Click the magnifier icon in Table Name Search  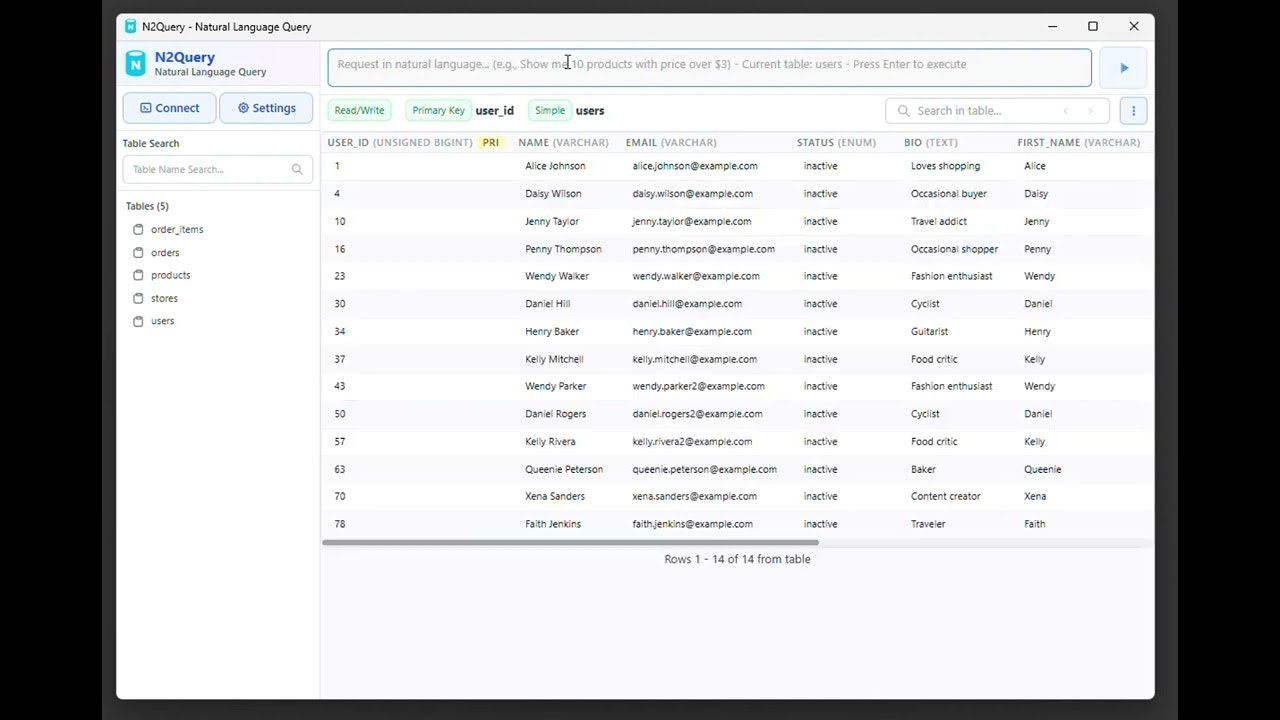tap(297, 169)
